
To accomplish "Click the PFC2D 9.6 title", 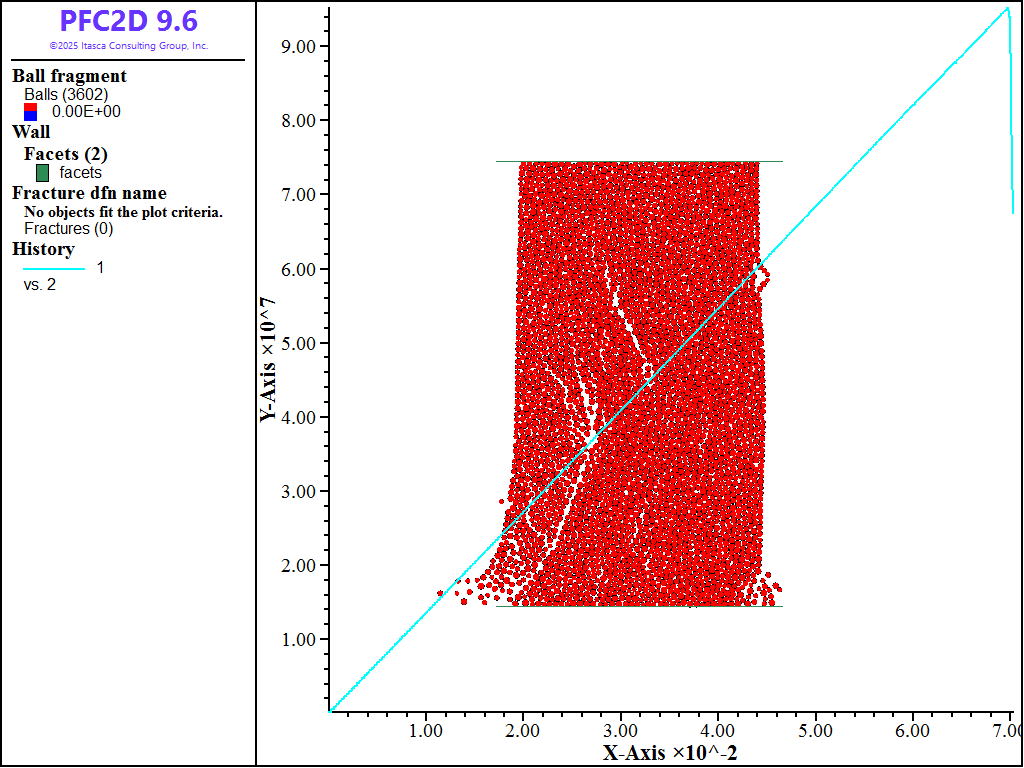I will pos(128,21).
